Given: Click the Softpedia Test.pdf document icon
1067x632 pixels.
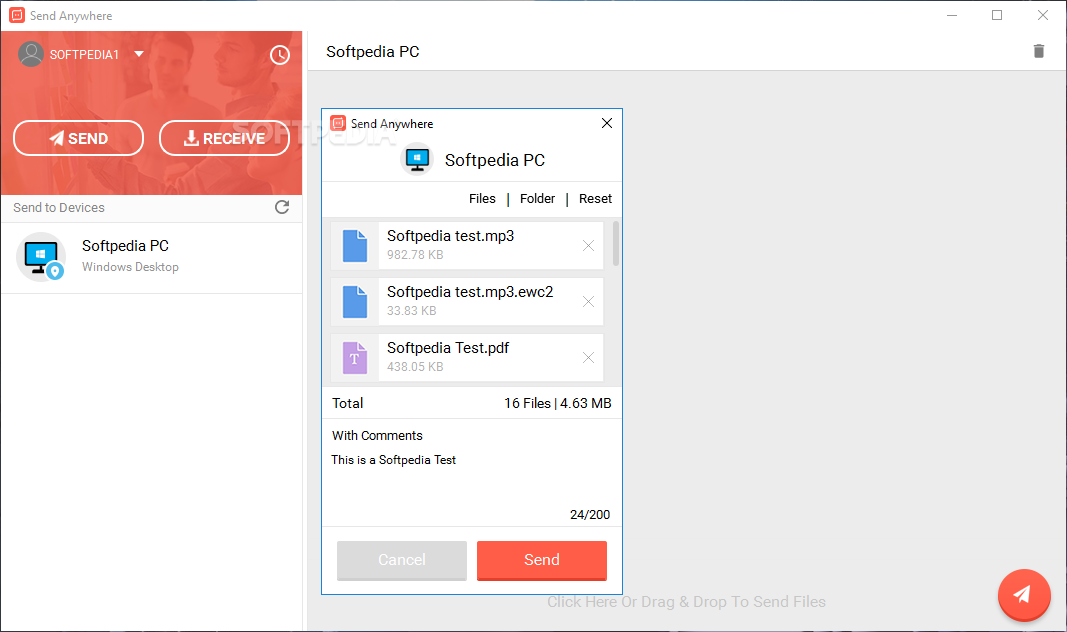Looking at the screenshot, I should (355, 358).
